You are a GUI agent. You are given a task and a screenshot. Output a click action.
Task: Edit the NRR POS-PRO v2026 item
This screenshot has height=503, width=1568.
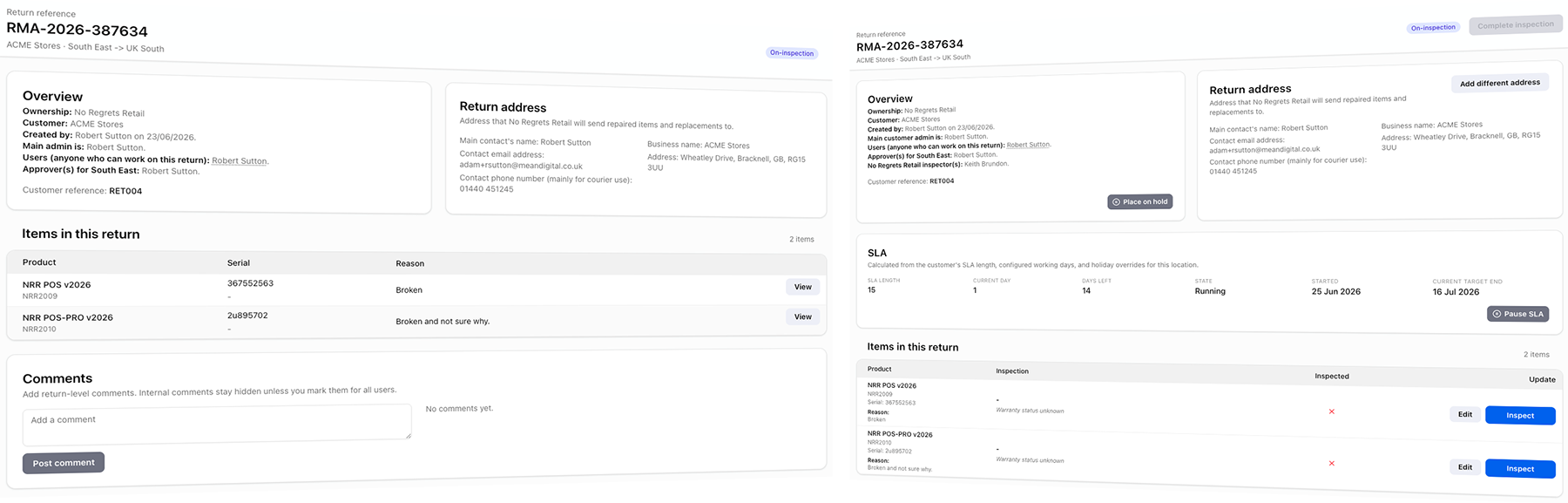[x=1465, y=467]
